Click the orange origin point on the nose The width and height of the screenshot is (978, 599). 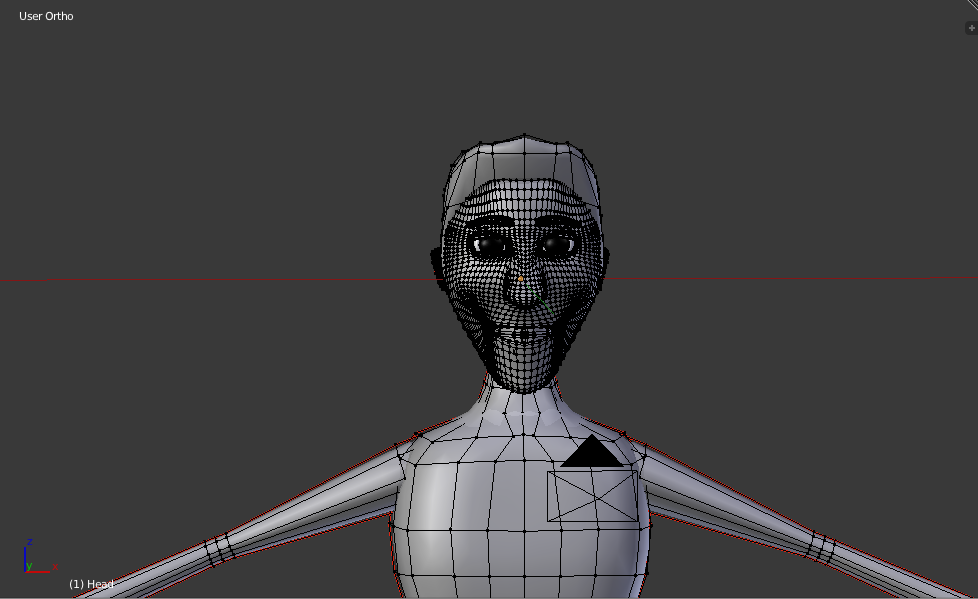521,279
